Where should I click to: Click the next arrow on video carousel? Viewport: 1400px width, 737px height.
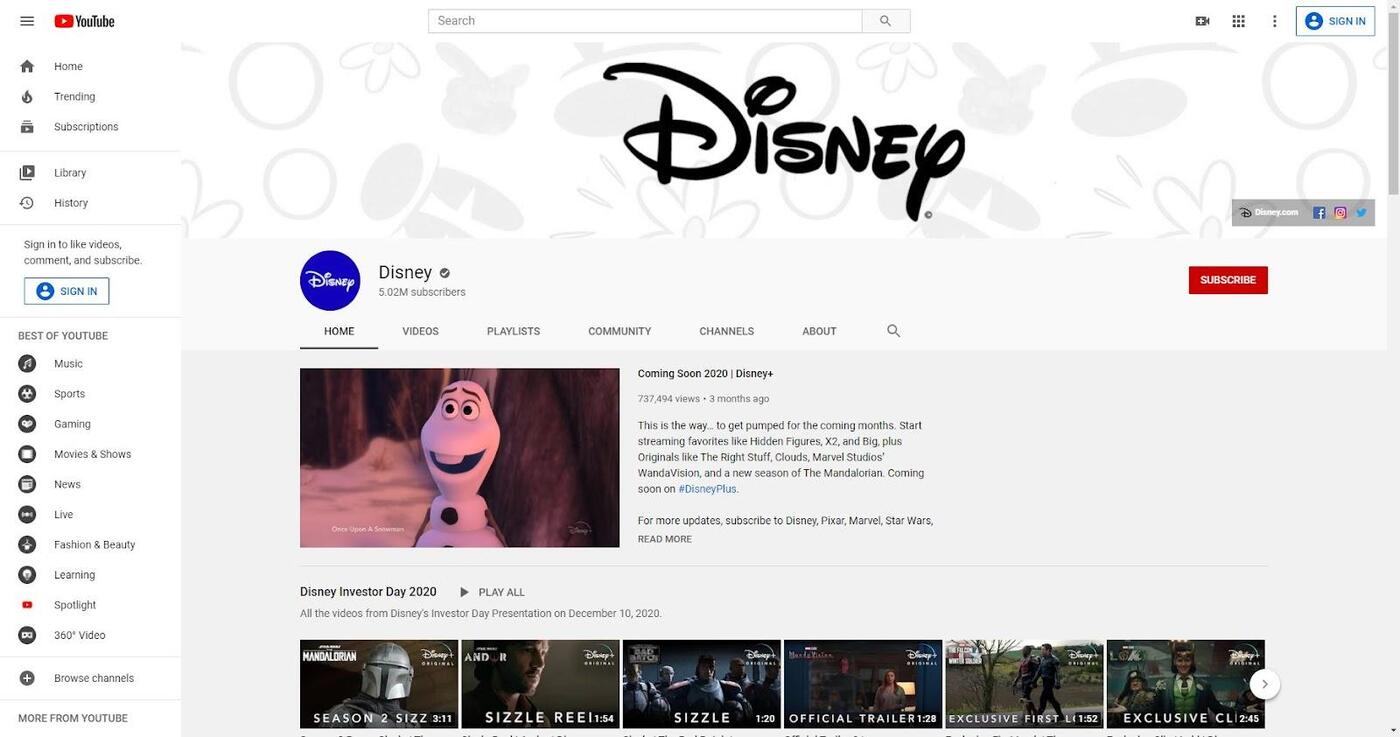coord(1265,684)
